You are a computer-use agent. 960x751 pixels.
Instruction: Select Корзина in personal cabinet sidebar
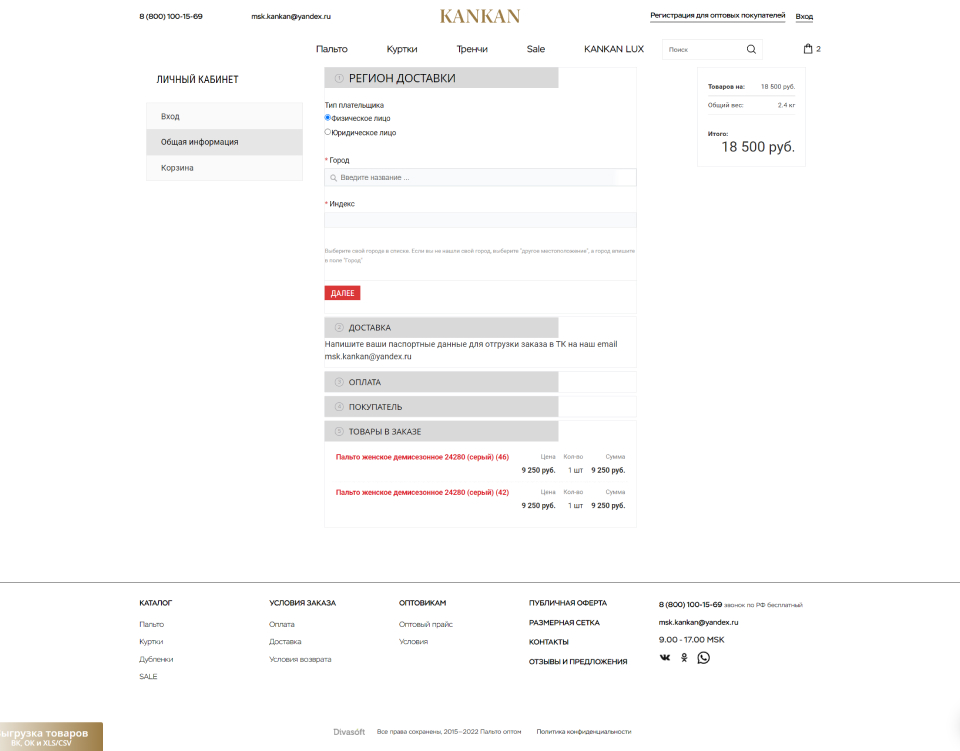pyautogui.click(x=224, y=168)
